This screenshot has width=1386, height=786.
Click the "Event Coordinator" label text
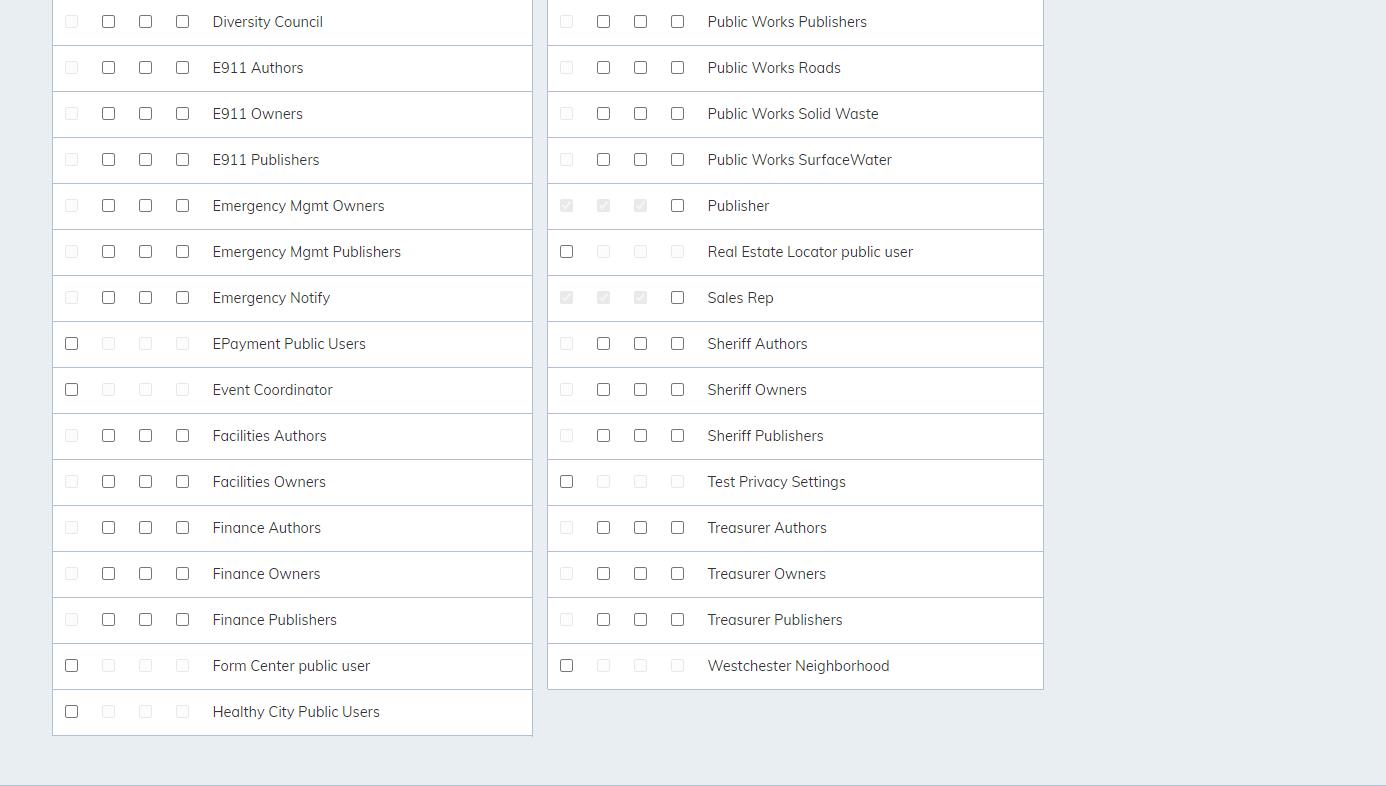pos(272,390)
